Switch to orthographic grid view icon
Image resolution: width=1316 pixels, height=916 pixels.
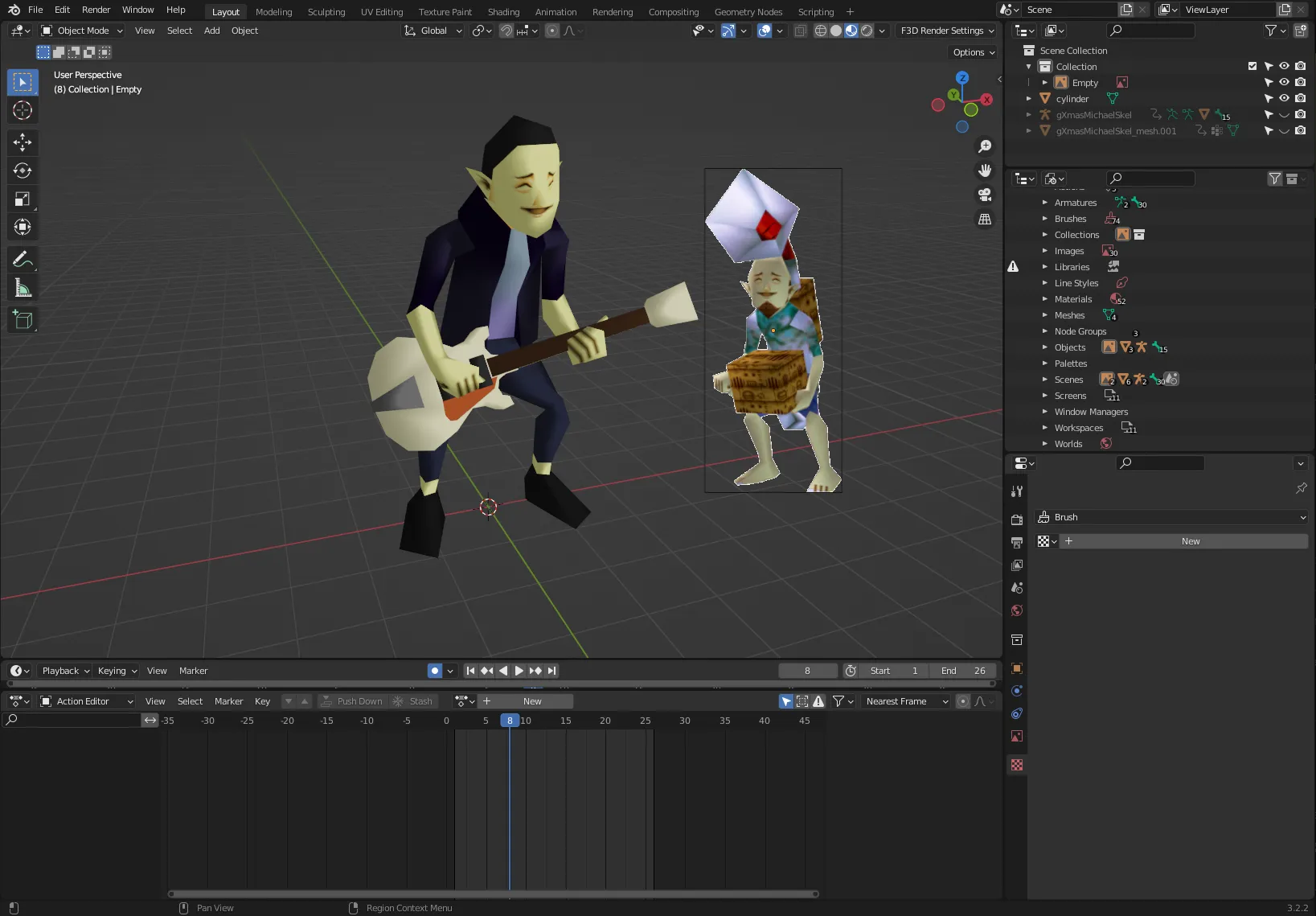(x=984, y=219)
